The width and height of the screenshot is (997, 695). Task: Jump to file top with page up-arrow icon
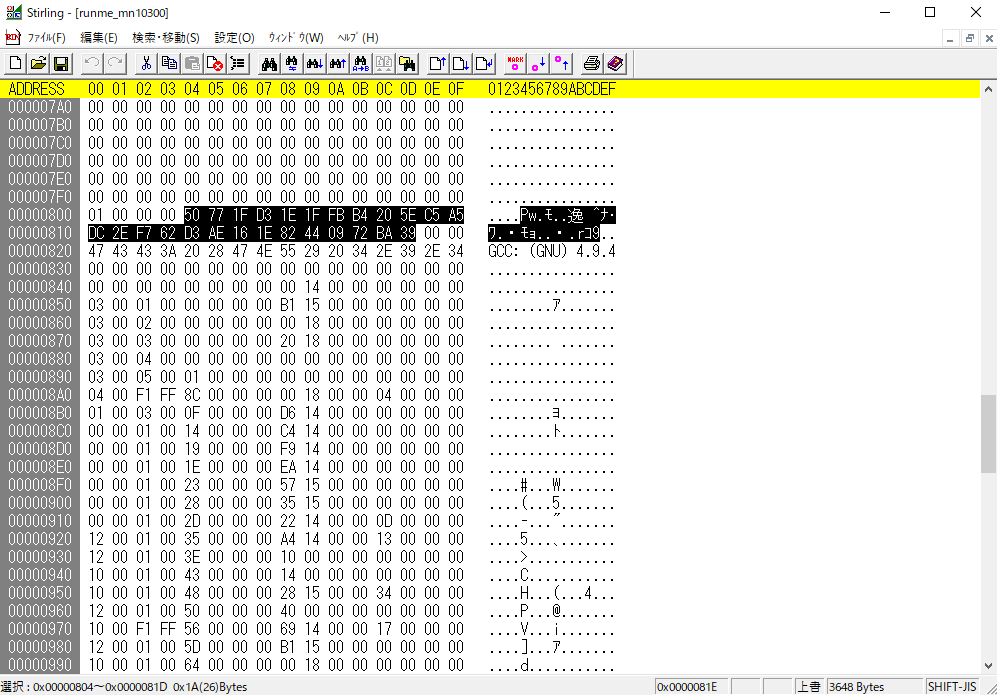pos(437,64)
